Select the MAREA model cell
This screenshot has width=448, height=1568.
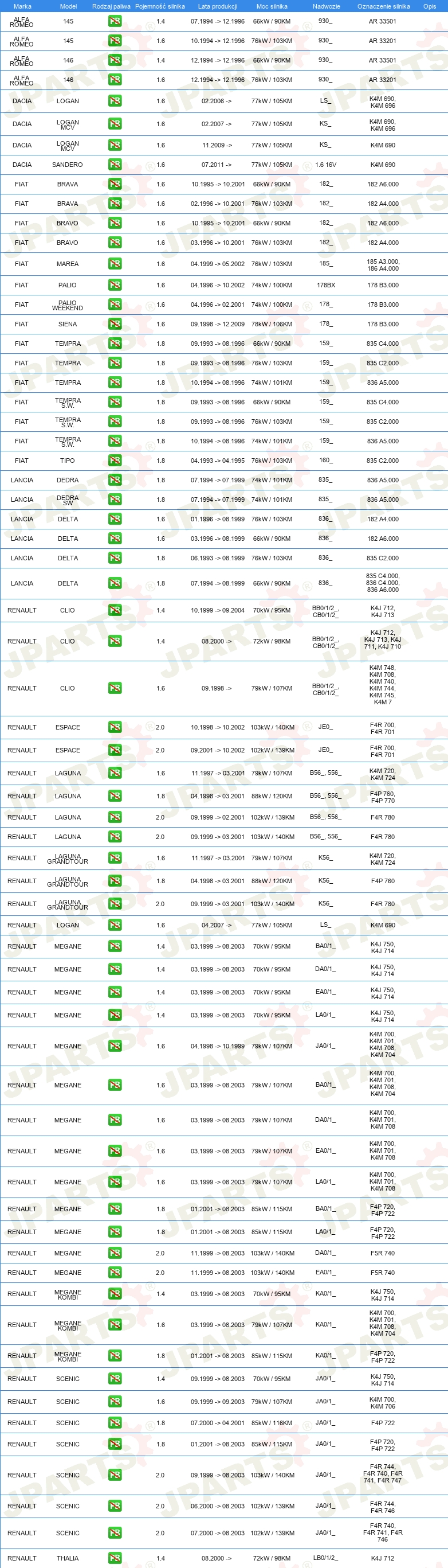tap(68, 264)
